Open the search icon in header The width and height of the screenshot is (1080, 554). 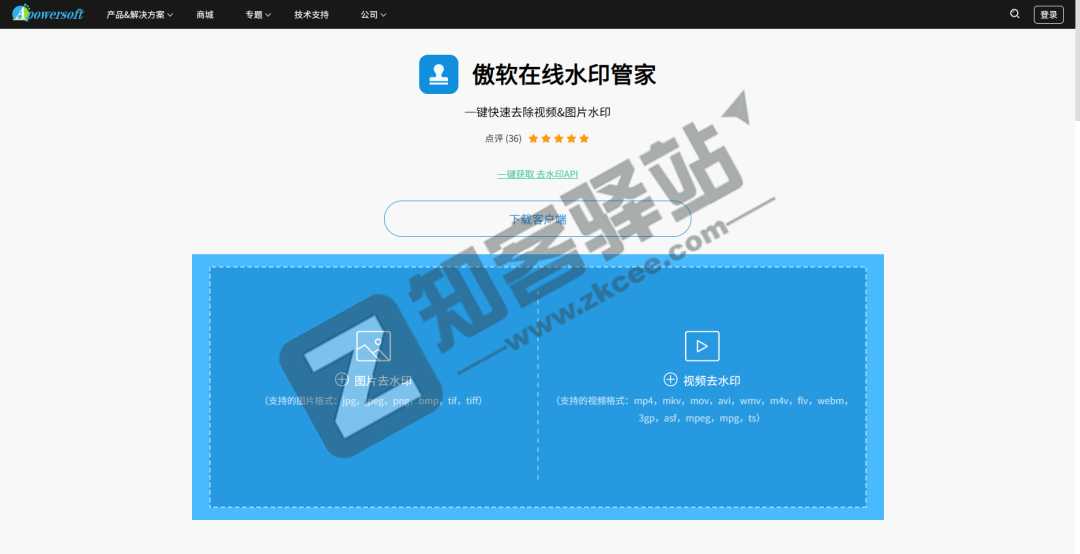coord(1015,14)
